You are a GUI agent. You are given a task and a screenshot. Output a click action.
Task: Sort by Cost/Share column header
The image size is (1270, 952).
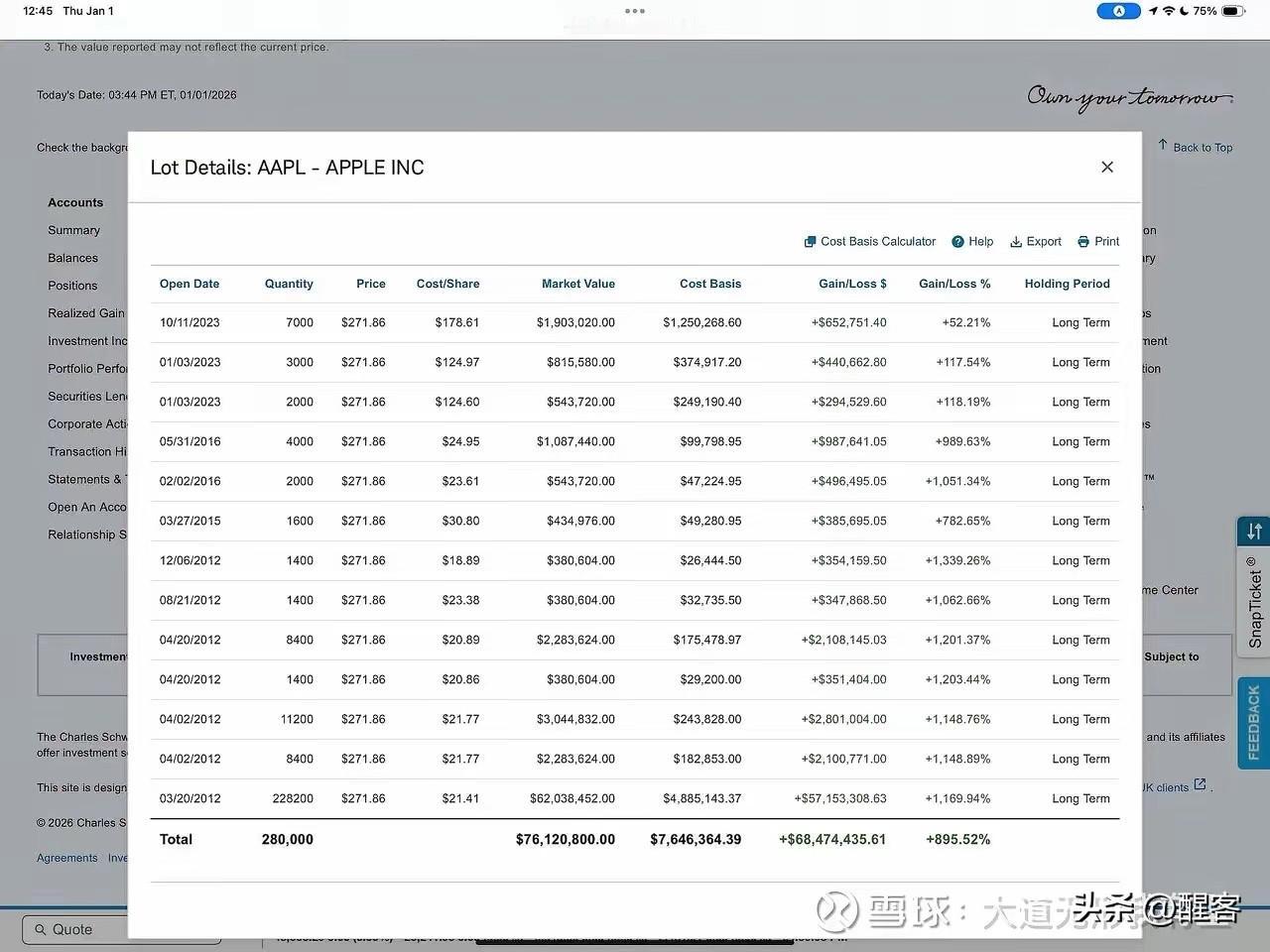pos(447,284)
